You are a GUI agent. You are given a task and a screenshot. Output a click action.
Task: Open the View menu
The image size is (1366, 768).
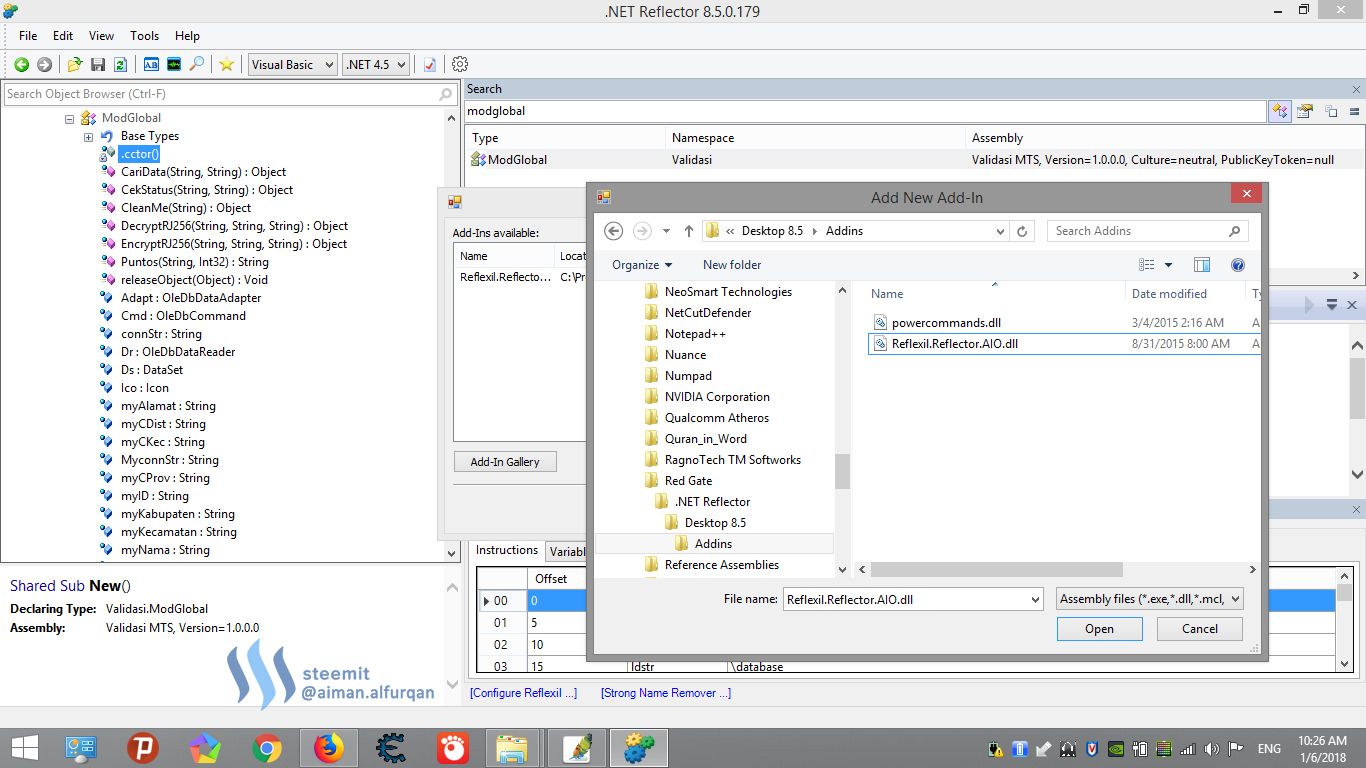click(102, 35)
